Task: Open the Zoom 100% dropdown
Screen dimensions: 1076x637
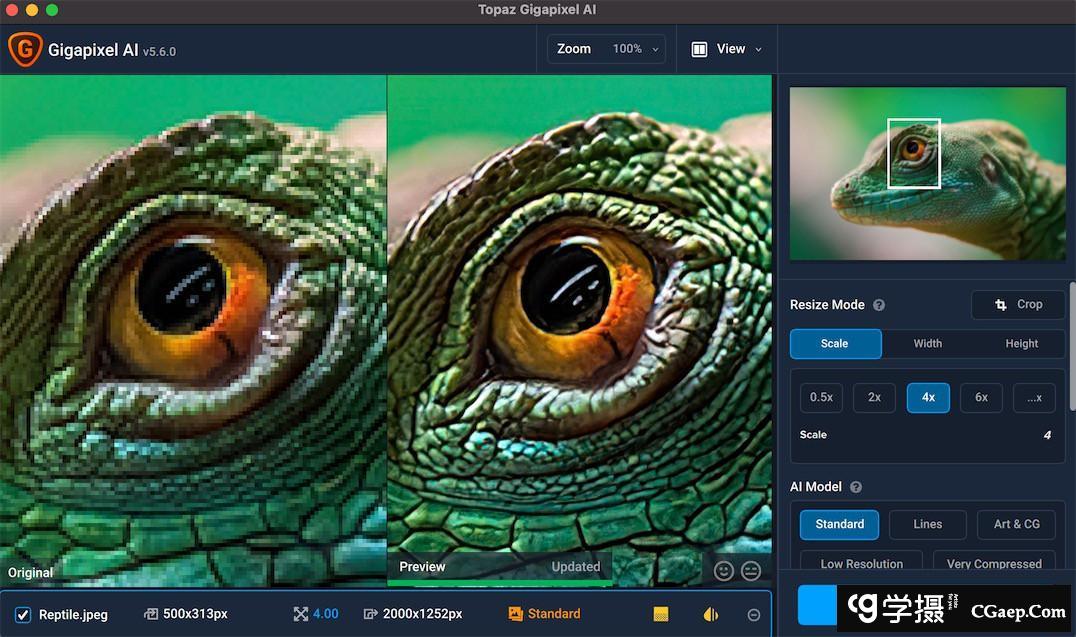Action: [x=606, y=49]
